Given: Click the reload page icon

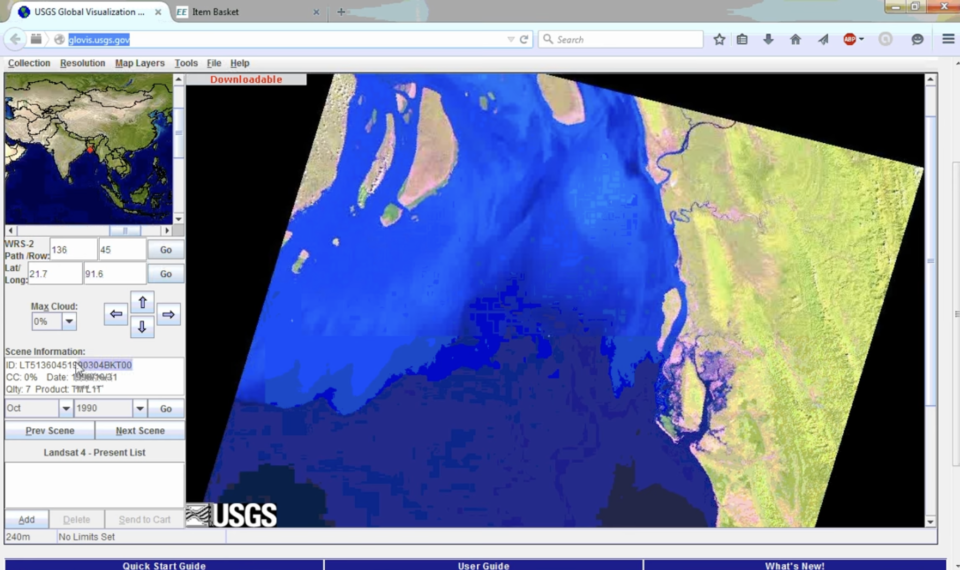Looking at the screenshot, I should (x=524, y=39).
